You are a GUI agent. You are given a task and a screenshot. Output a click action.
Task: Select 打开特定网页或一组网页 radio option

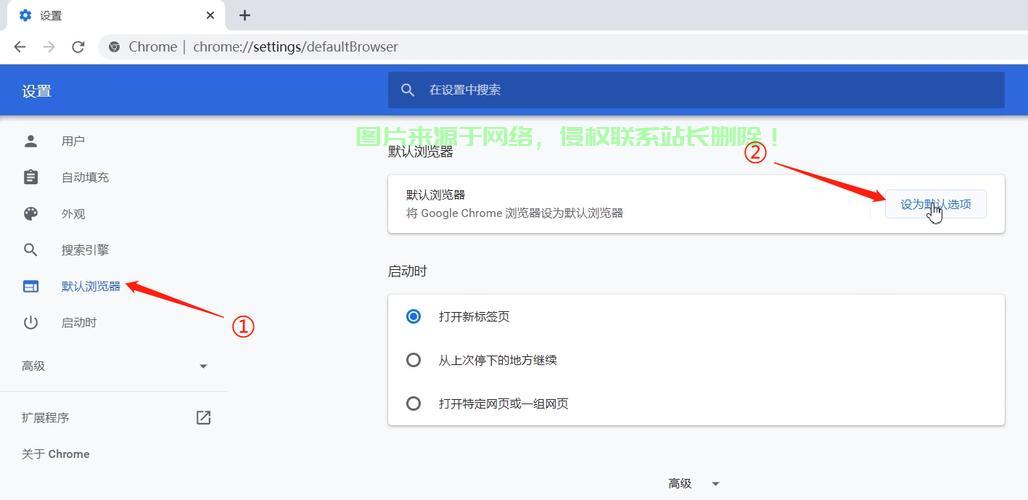pos(413,403)
